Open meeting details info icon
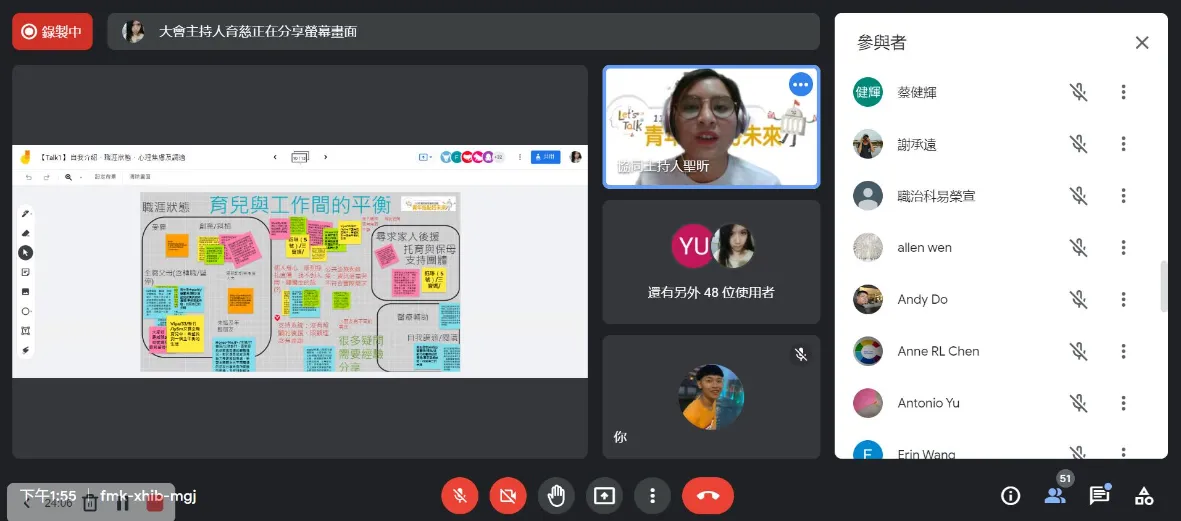The image size is (1181, 521). tap(1010, 495)
